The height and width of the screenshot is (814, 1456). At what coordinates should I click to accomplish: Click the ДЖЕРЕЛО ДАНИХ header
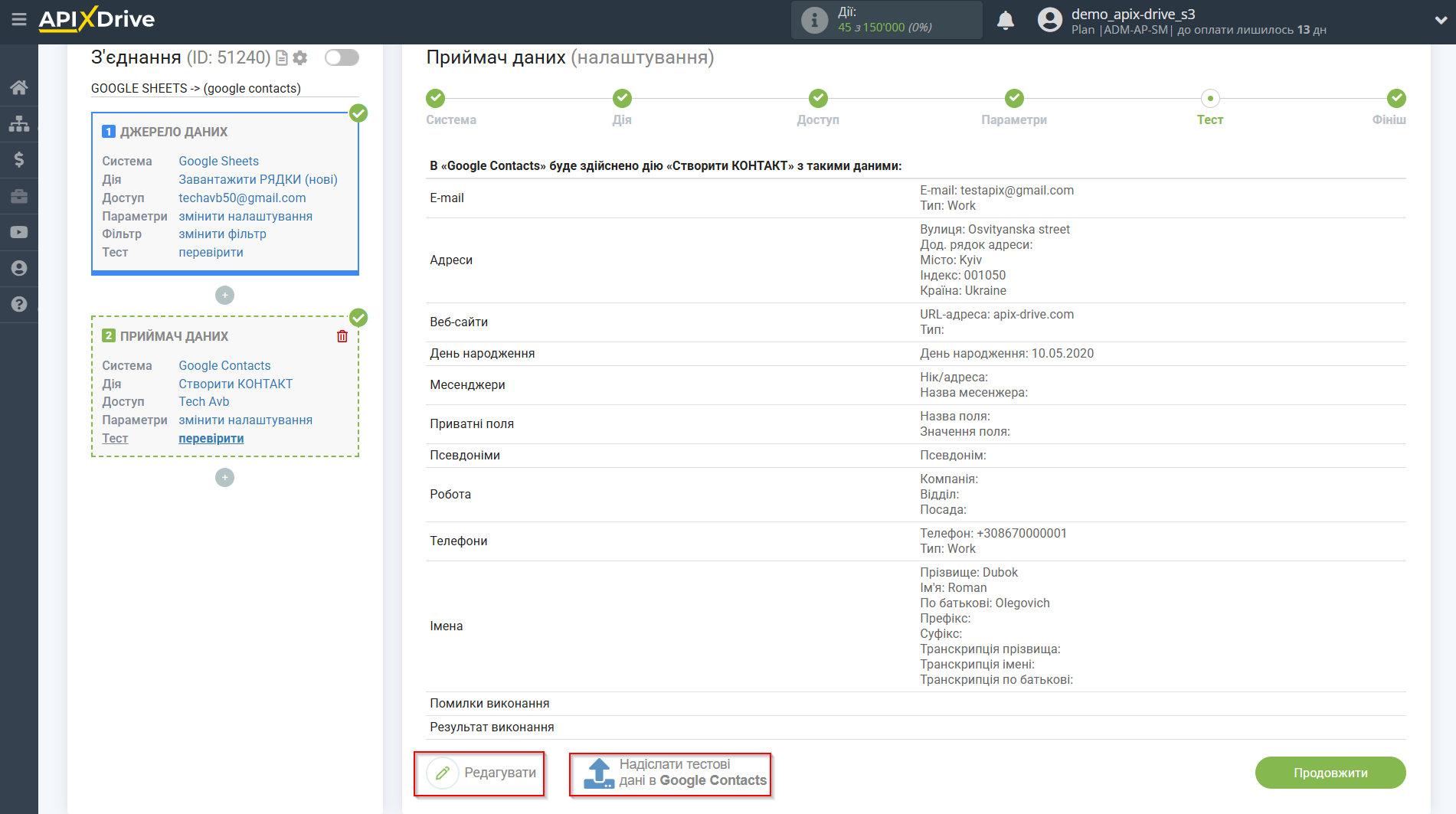tap(174, 132)
